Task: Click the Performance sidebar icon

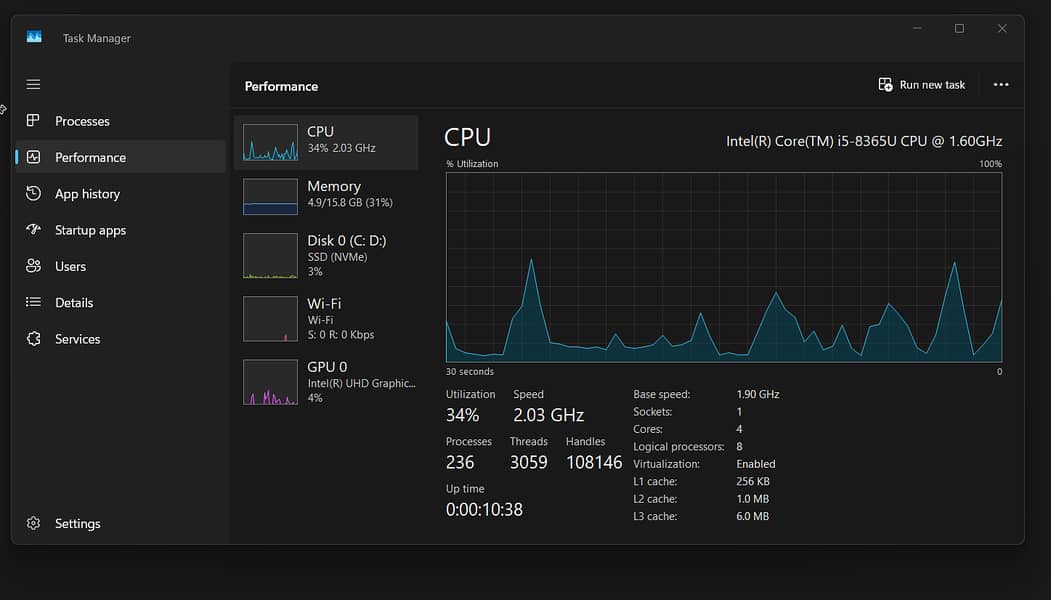Action: coord(33,157)
